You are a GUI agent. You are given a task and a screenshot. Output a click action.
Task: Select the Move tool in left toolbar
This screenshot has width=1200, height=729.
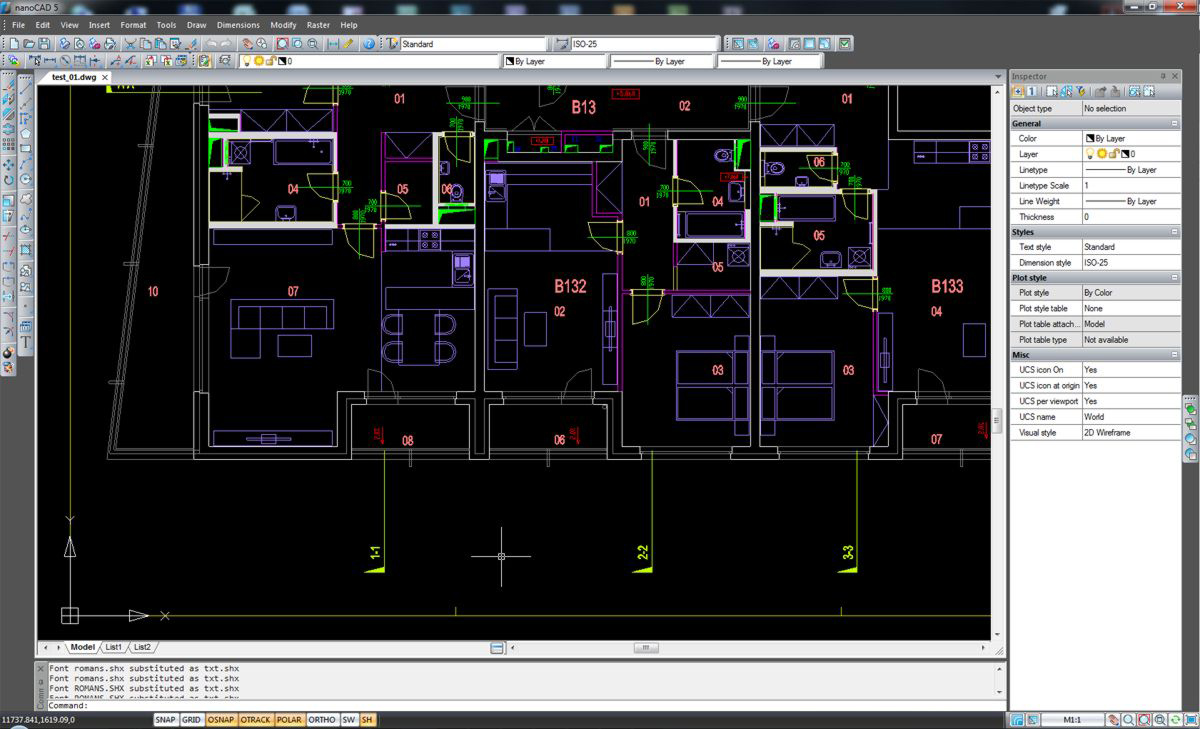tap(9, 164)
